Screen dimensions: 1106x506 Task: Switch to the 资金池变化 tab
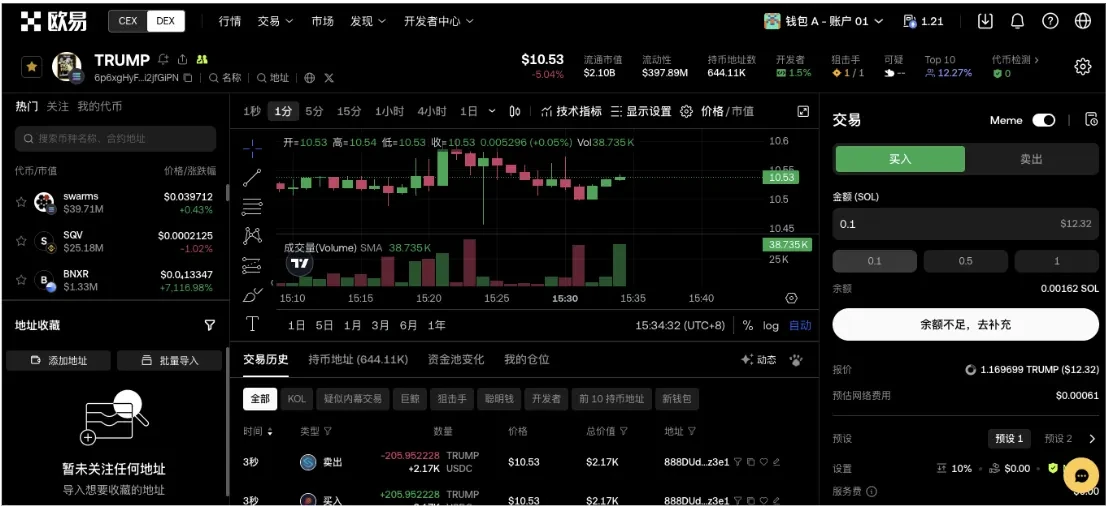click(455, 360)
